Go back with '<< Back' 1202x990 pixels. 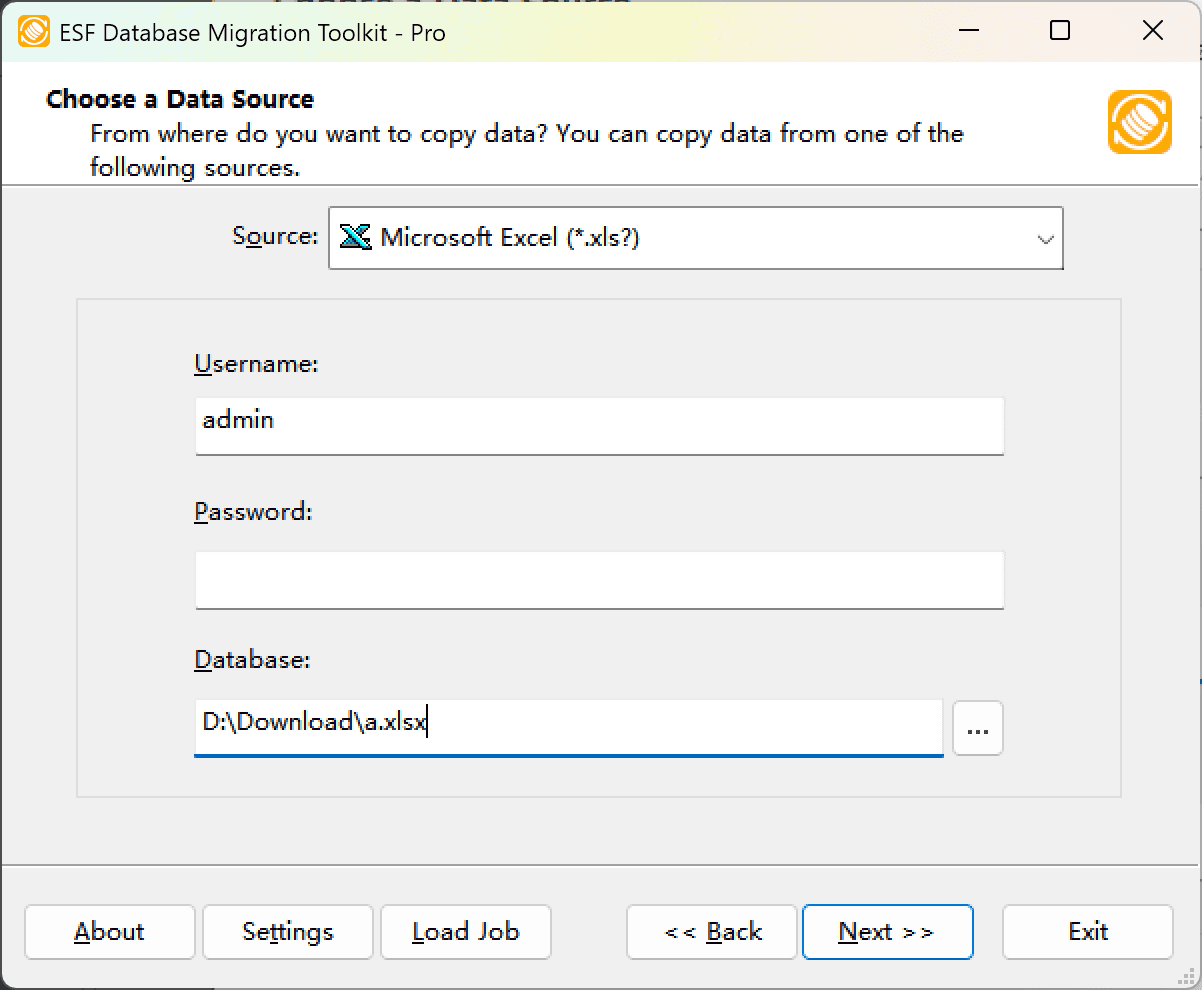point(711,931)
